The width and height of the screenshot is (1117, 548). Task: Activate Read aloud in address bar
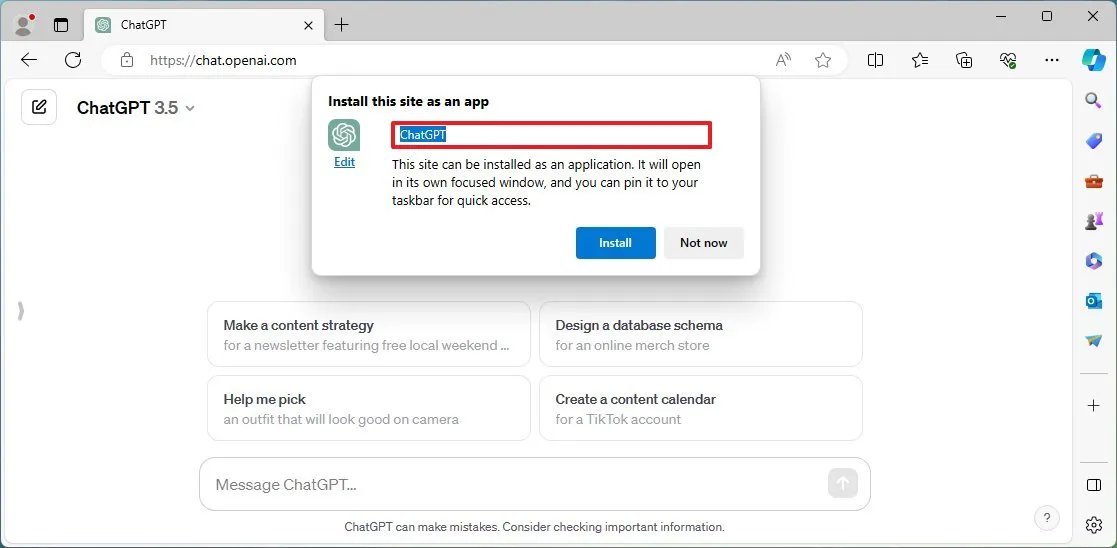(783, 61)
